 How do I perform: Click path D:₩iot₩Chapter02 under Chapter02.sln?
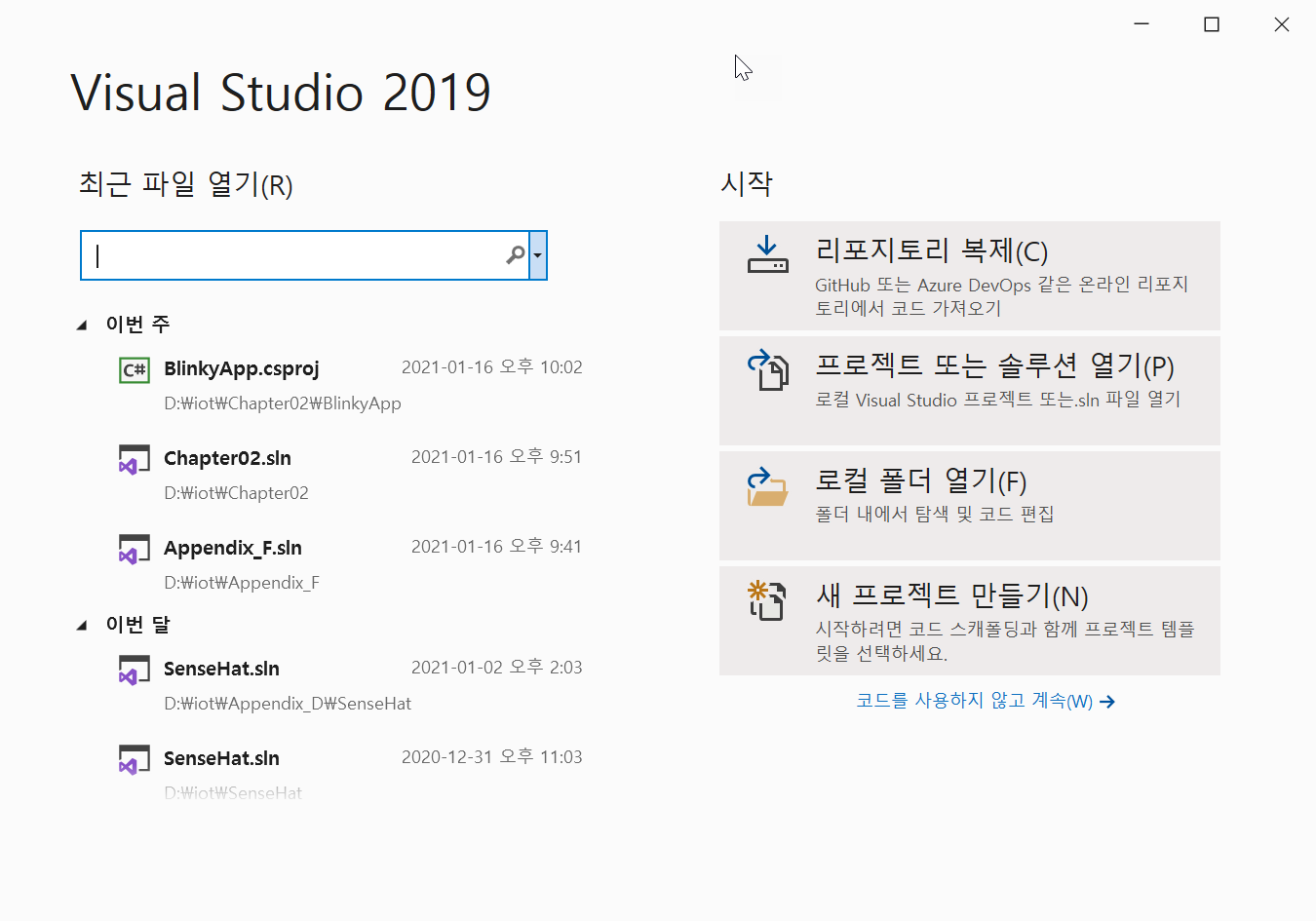click(236, 493)
